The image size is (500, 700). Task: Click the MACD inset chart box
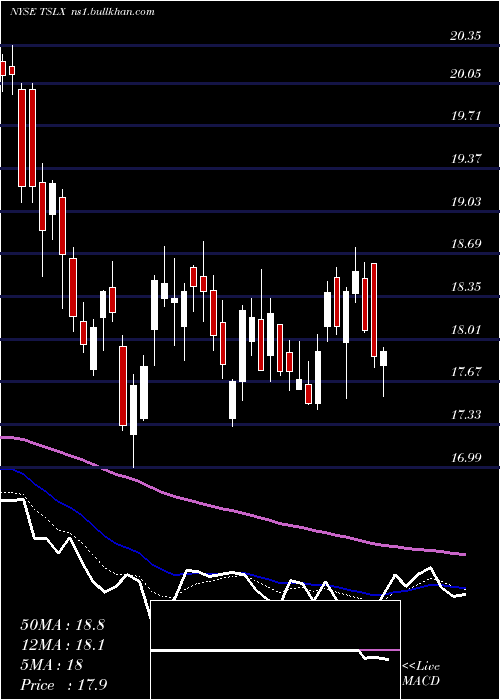(275, 650)
